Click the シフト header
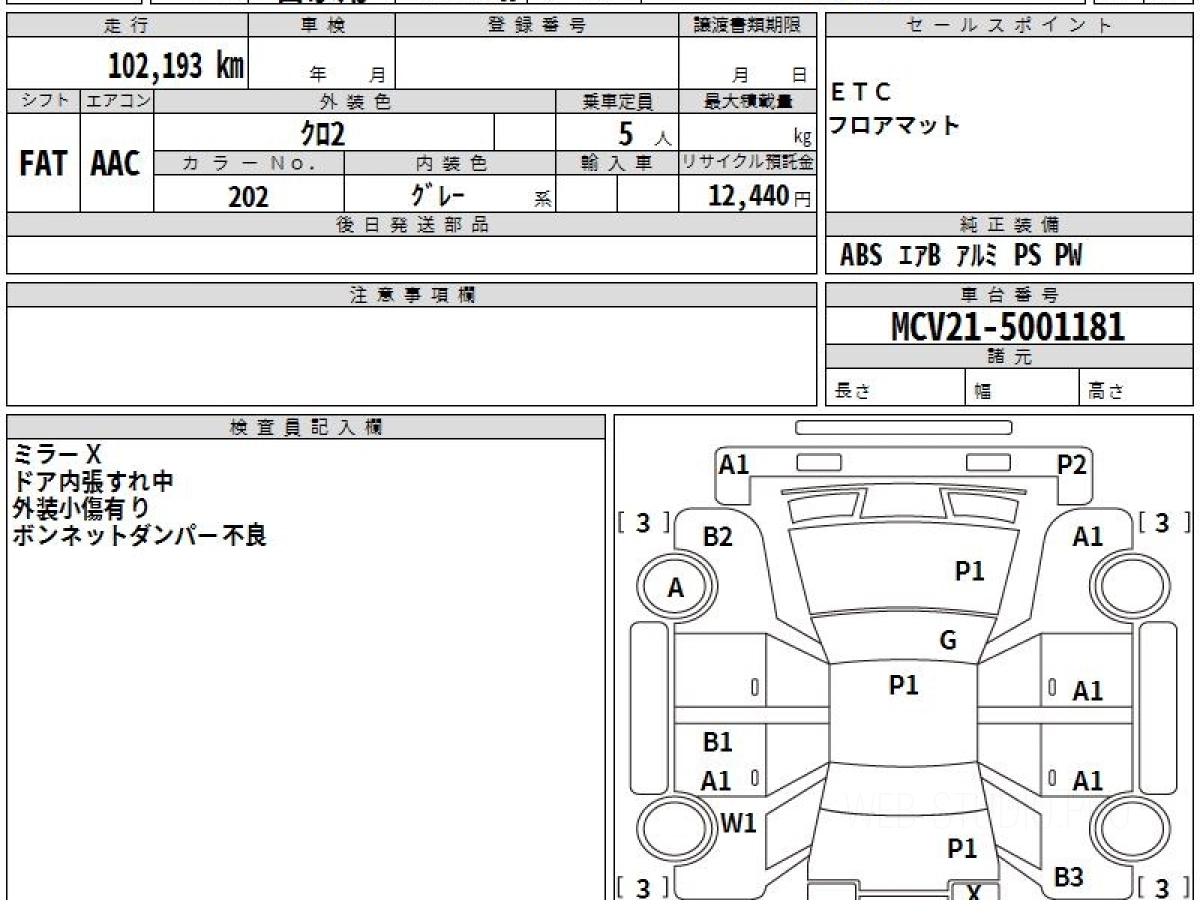This screenshot has height=900, width=1200. pos(43,102)
